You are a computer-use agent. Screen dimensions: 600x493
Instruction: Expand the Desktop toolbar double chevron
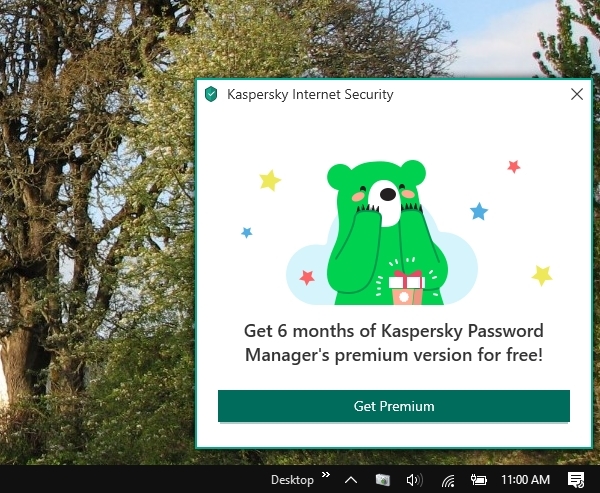[x=326, y=475]
